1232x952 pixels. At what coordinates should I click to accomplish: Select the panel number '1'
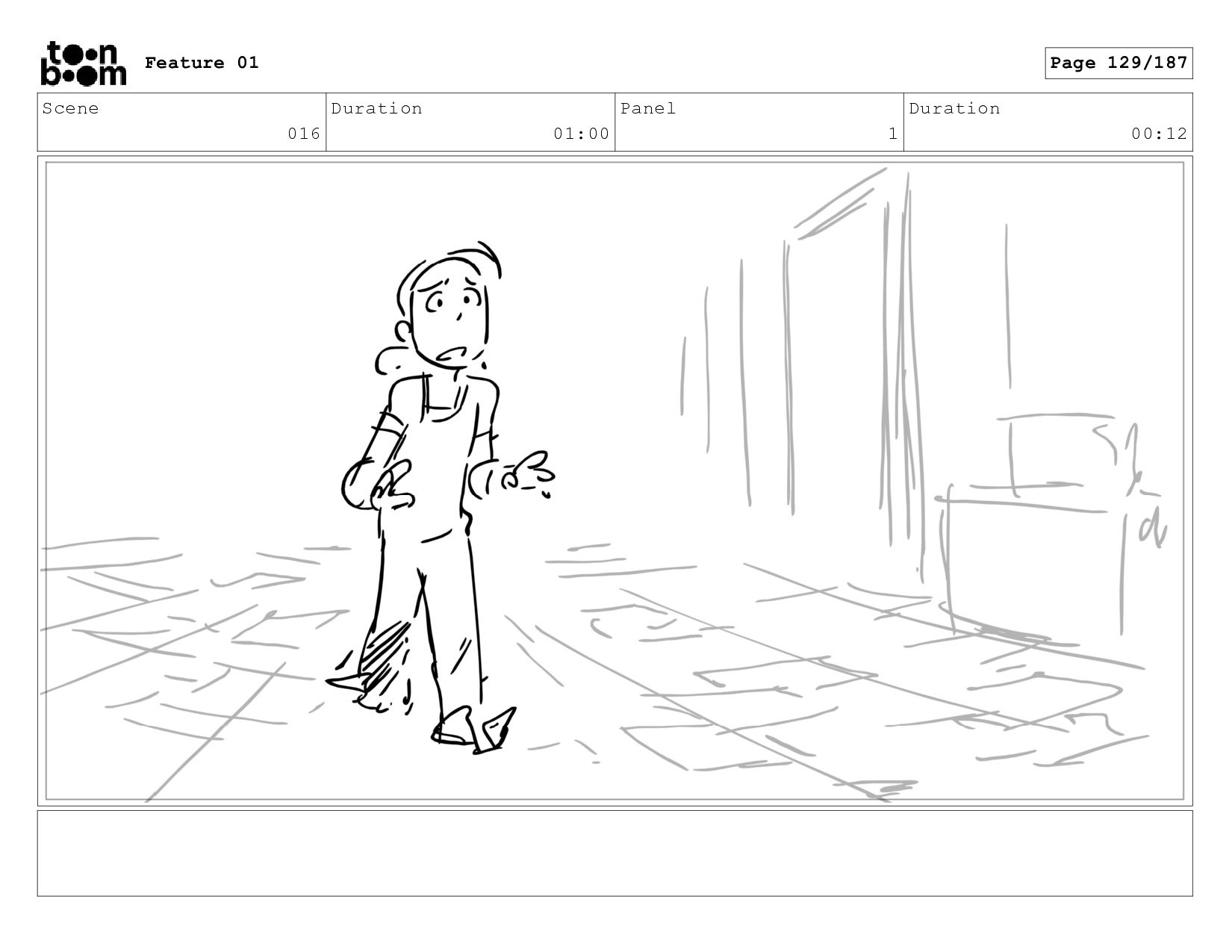(x=892, y=134)
